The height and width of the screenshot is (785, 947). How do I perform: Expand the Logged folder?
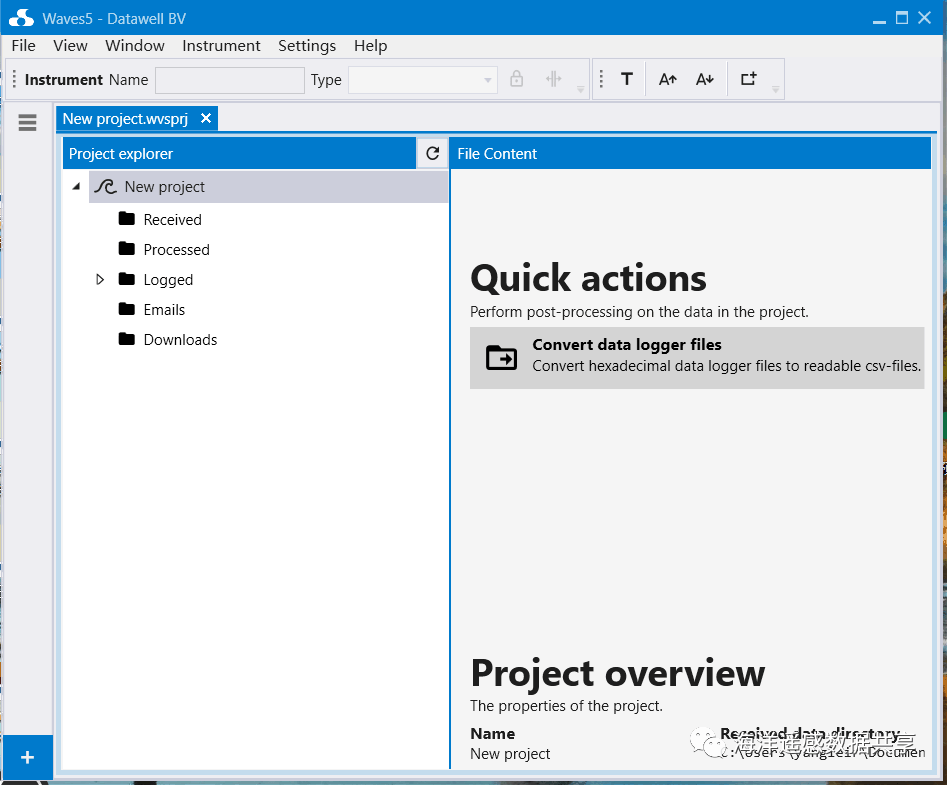(x=100, y=280)
